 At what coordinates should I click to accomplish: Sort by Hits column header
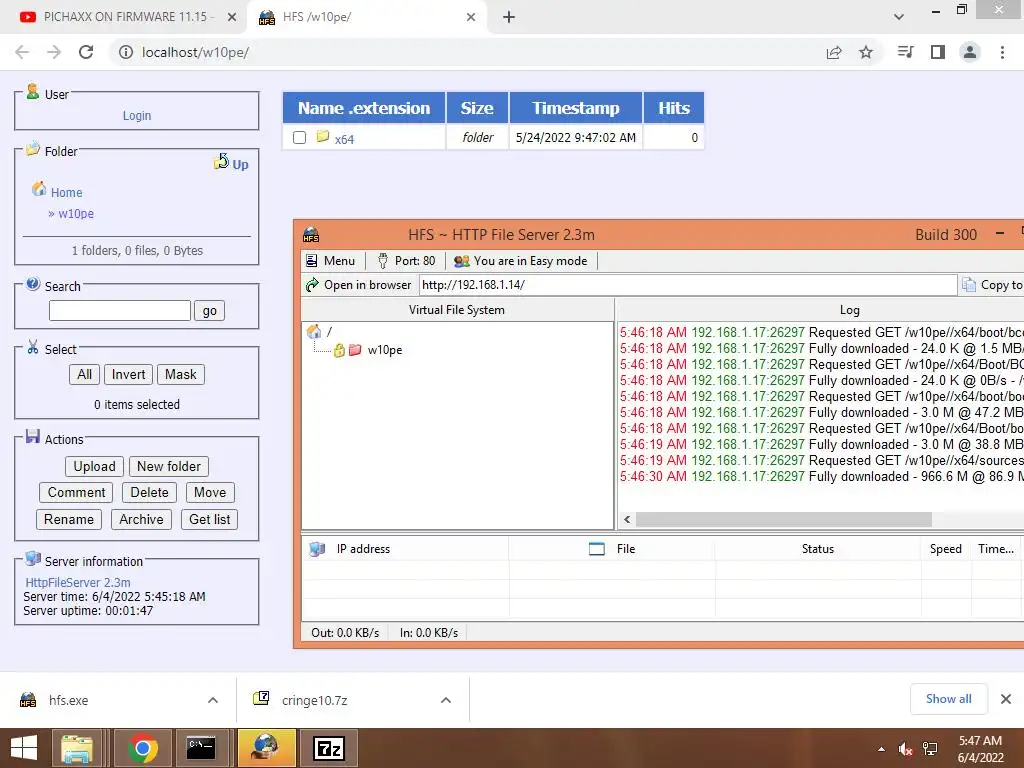tap(674, 108)
